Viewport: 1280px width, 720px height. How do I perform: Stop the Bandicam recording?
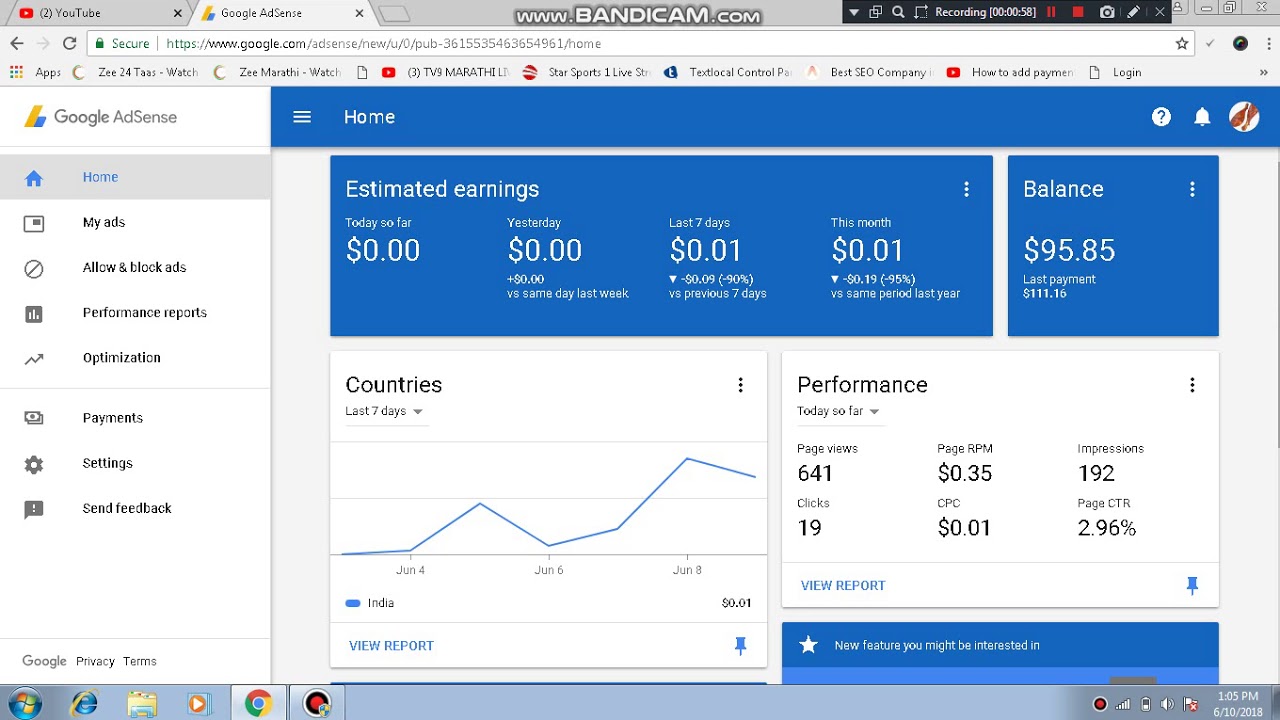1078,12
